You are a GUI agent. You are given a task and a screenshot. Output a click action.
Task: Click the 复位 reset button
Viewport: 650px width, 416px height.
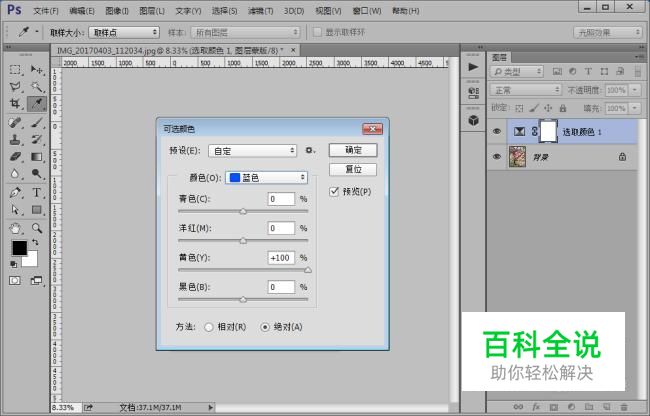click(353, 169)
